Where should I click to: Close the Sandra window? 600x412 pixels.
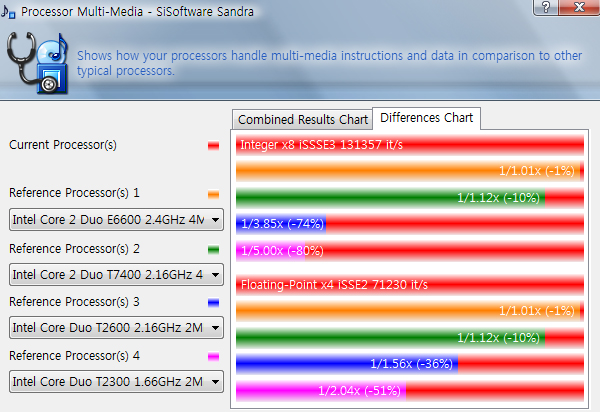tap(579, 7)
